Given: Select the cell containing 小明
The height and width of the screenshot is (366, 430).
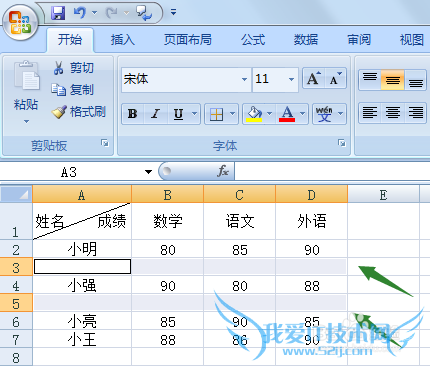Looking at the screenshot, I should click(x=82, y=249).
